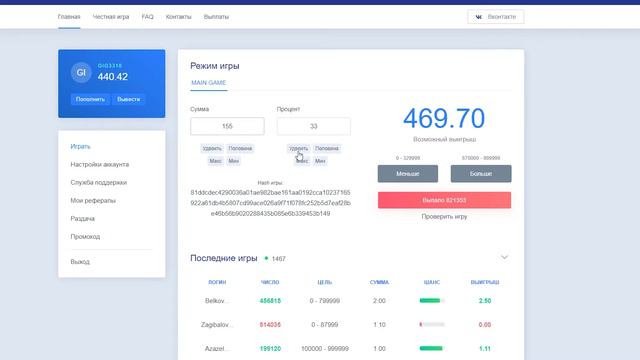Click the СУММА column header
640x360 pixels.
[x=379, y=282]
